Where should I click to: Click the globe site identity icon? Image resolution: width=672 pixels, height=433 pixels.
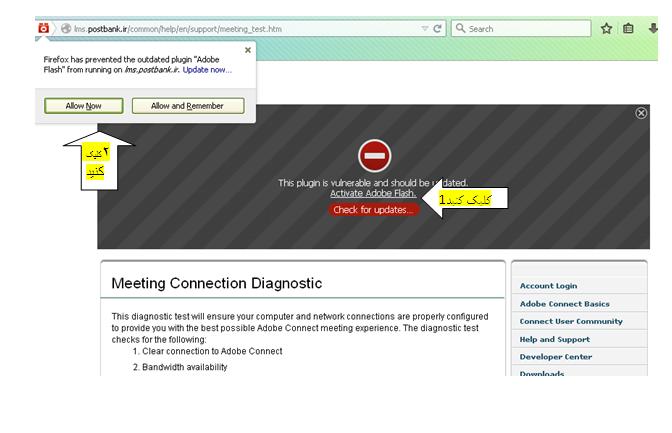(66, 29)
